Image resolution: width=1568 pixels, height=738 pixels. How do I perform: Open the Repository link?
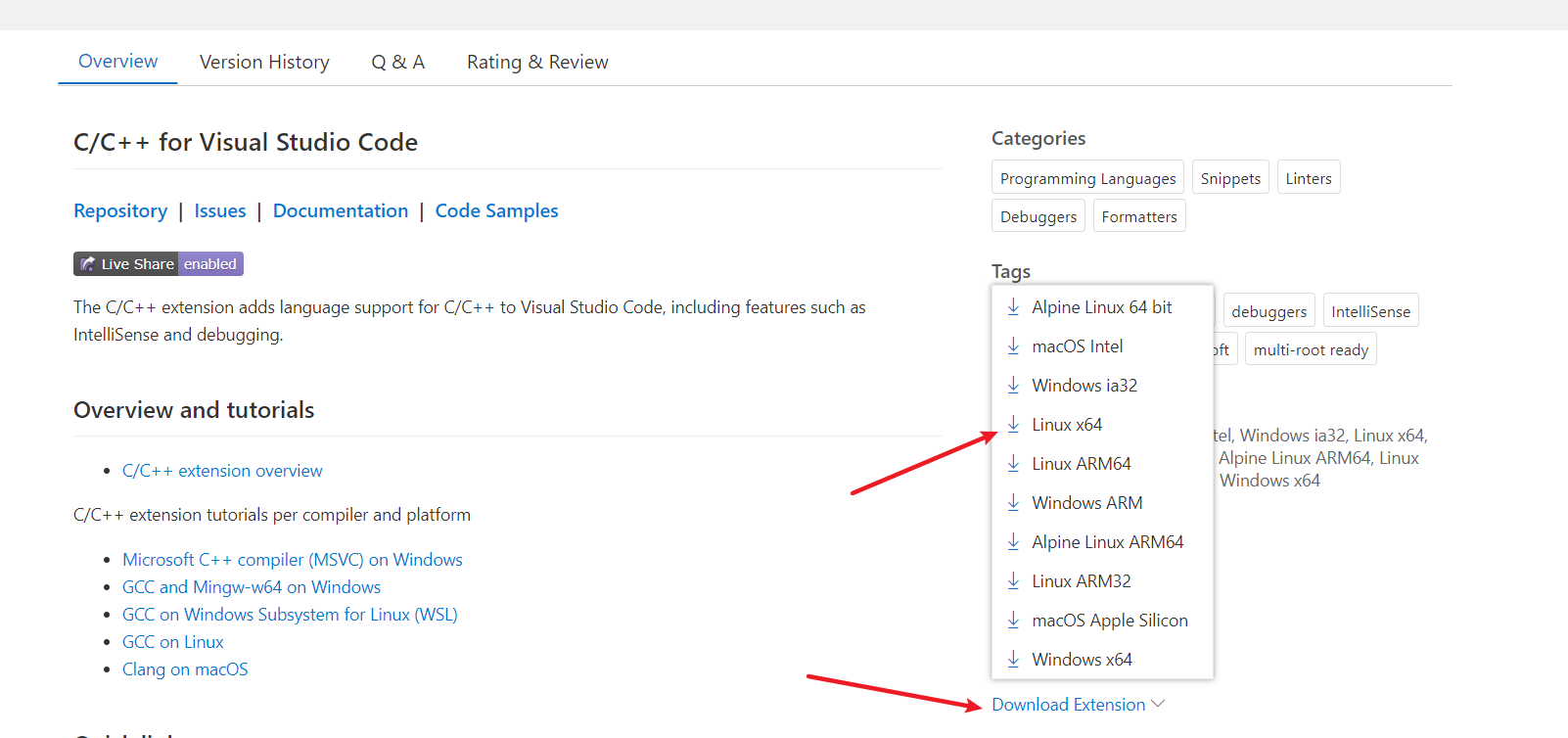pos(120,211)
